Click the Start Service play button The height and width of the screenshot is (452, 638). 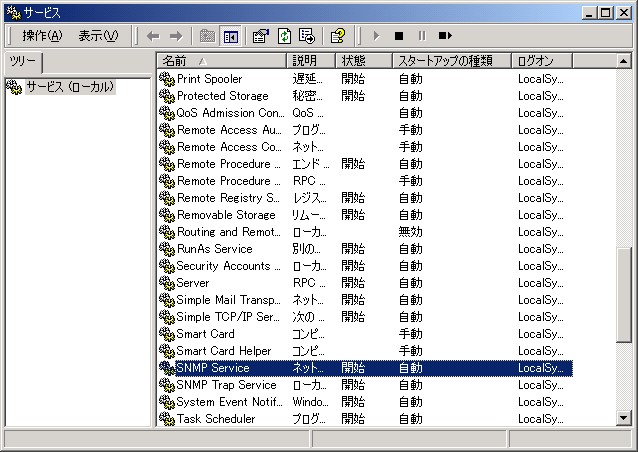pos(376,36)
